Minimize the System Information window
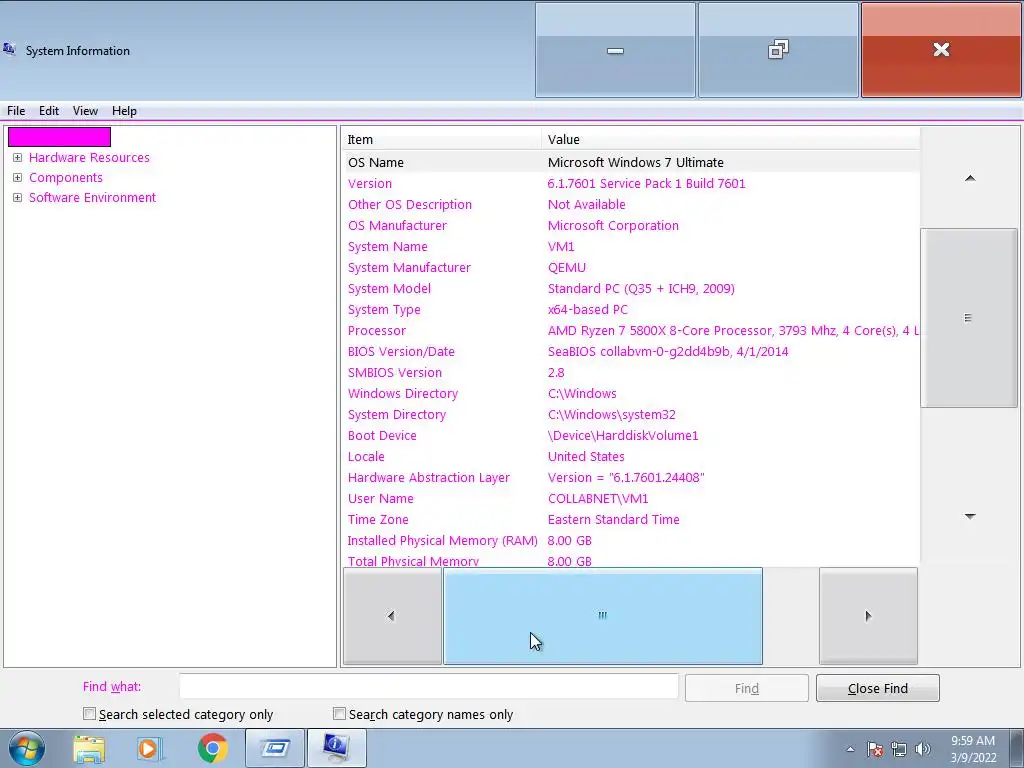The height and width of the screenshot is (768, 1024). (615, 50)
